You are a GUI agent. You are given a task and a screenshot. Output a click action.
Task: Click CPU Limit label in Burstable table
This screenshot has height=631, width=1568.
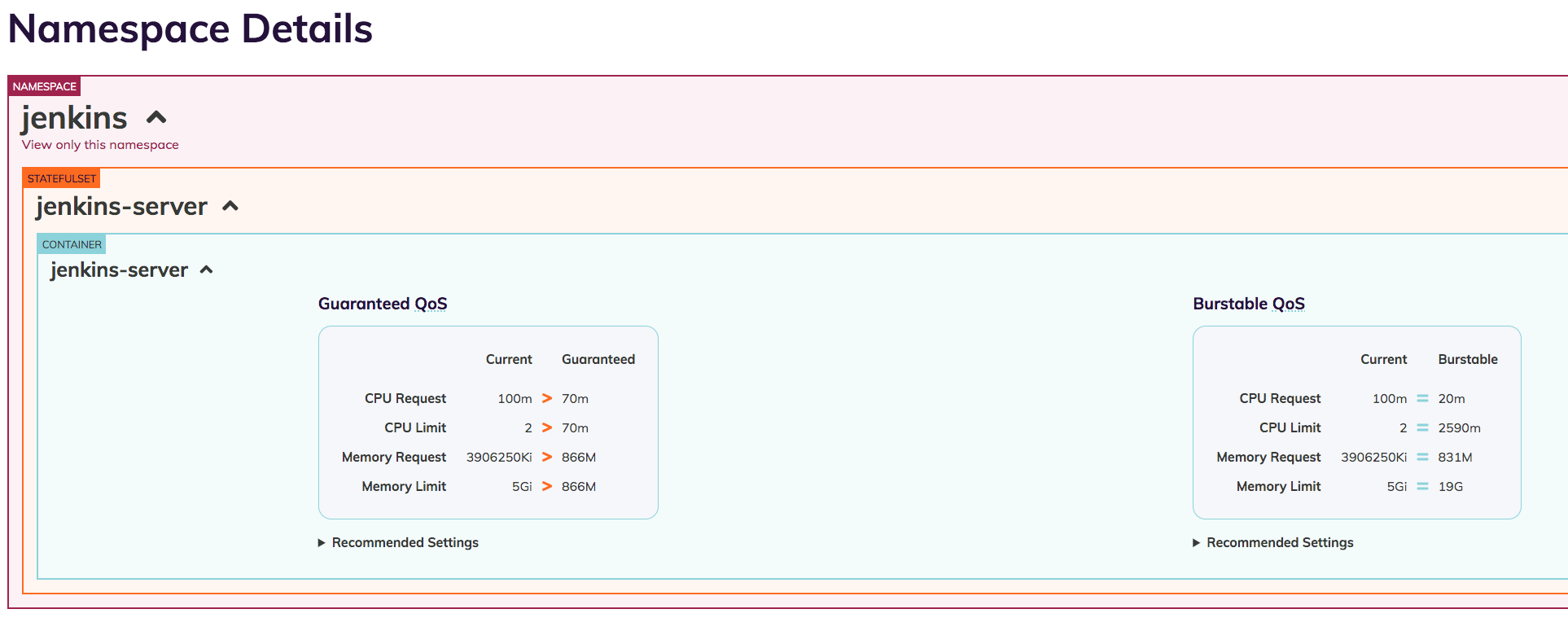(x=1290, y=427)
